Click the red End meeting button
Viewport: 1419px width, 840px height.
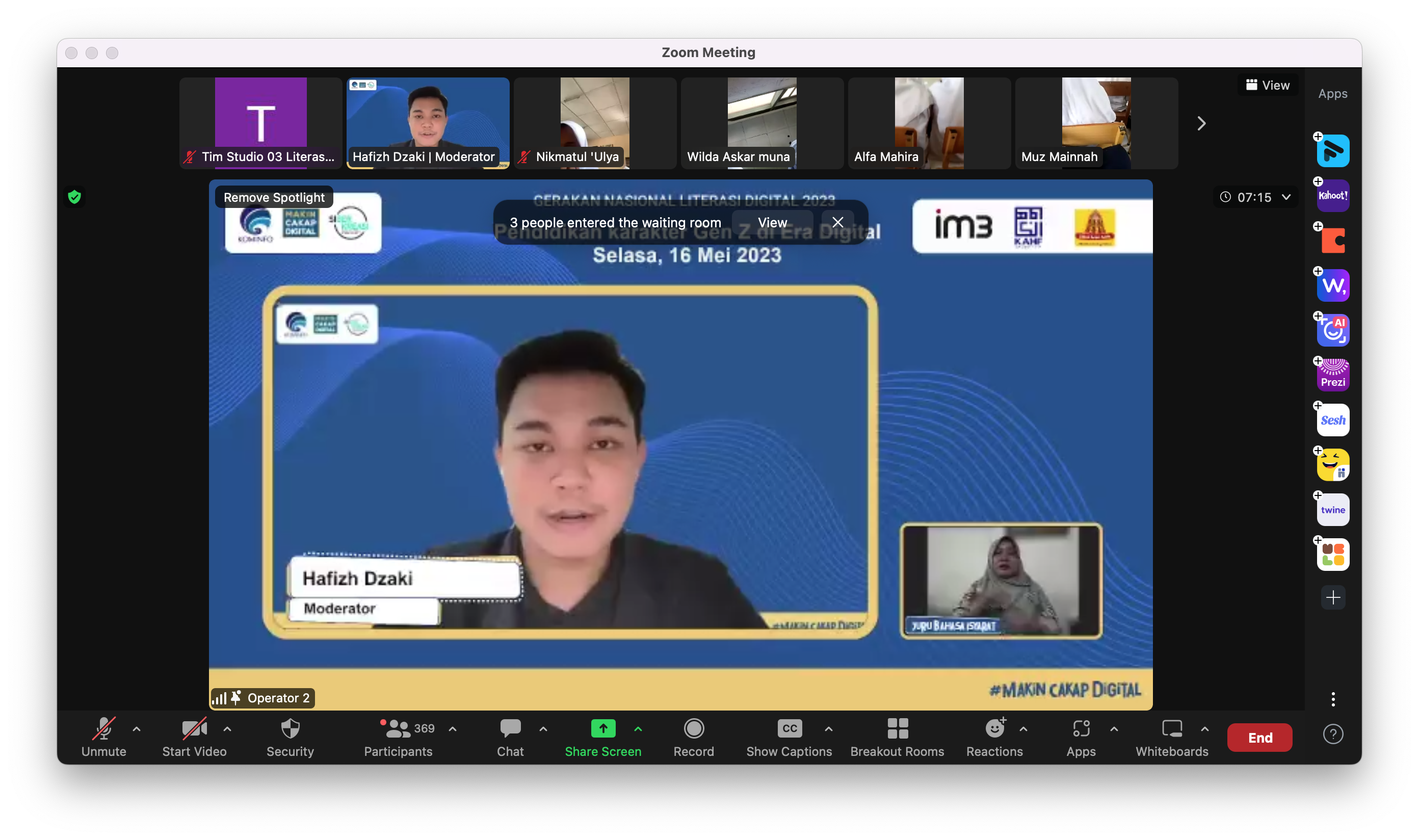(x=1259, y=737)
